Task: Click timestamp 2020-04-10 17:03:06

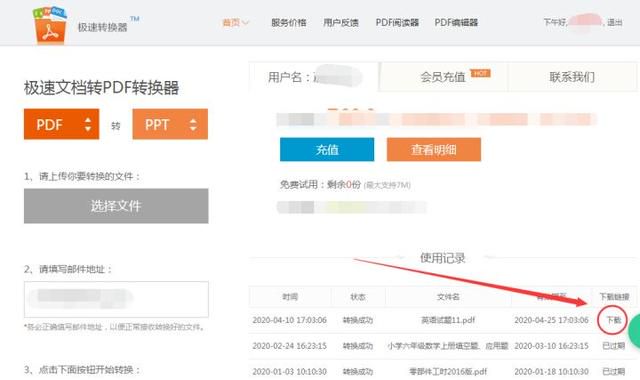Action: point(289,320)
